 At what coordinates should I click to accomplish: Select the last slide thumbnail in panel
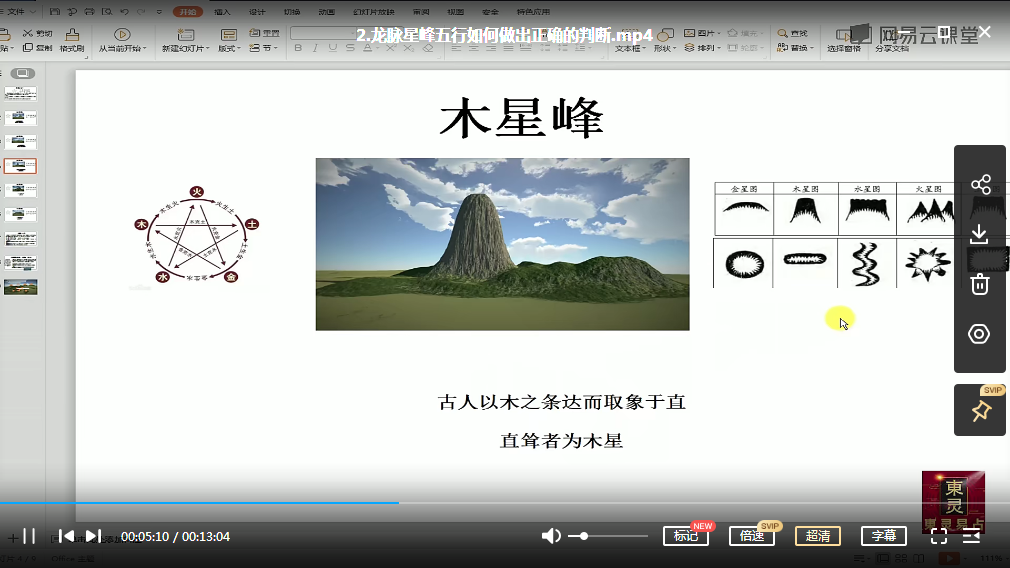pyautogui.click(x=21, y=287)
